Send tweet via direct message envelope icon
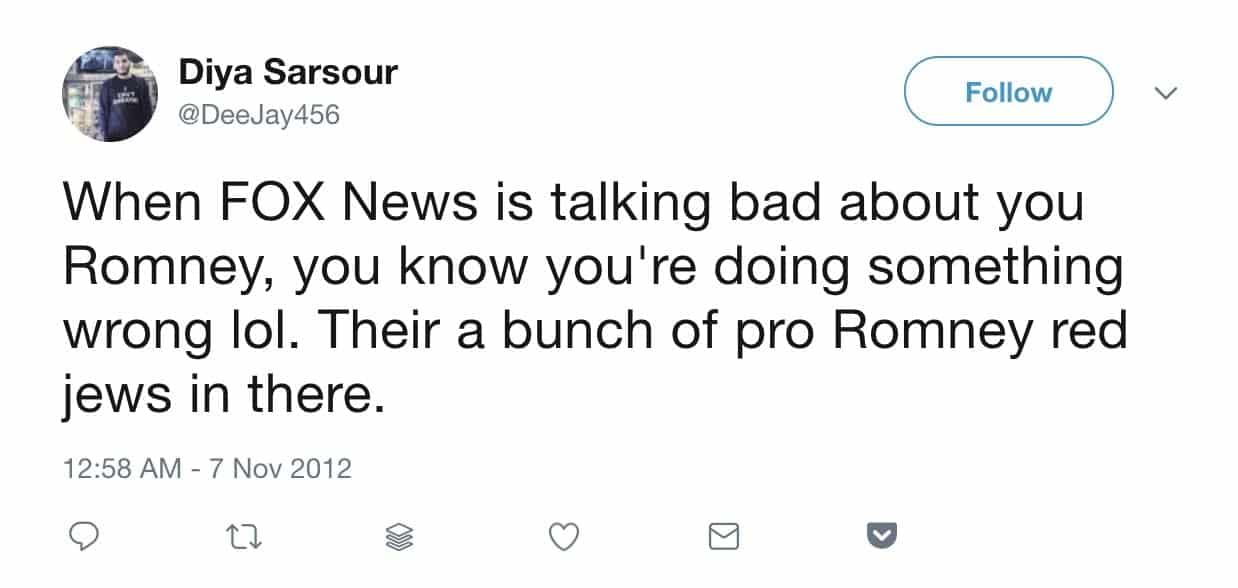Image resolution: width=1238 pixels, height=588 pixels. tap(723, 538)
